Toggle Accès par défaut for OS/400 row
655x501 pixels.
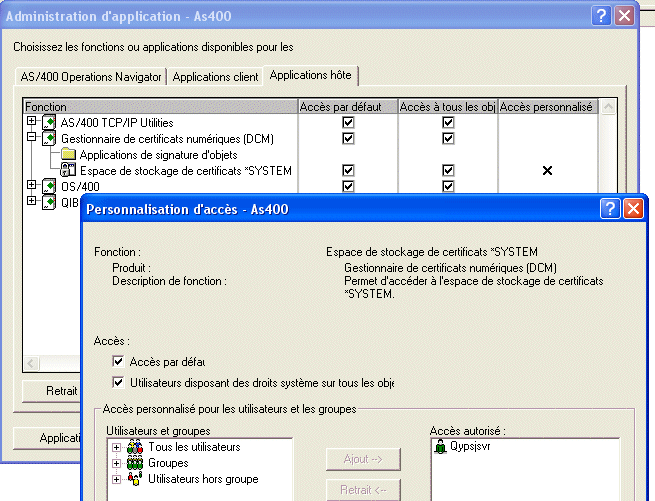[348, 186]
